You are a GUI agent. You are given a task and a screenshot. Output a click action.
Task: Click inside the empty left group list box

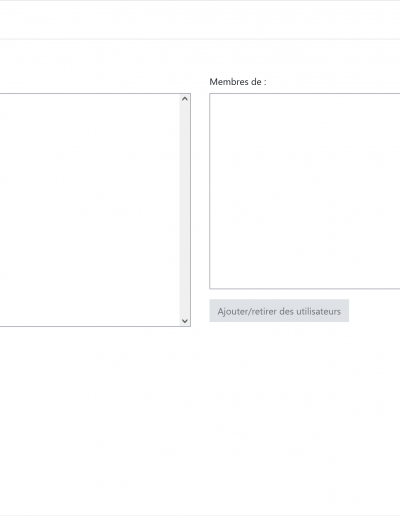click(90, 210)
